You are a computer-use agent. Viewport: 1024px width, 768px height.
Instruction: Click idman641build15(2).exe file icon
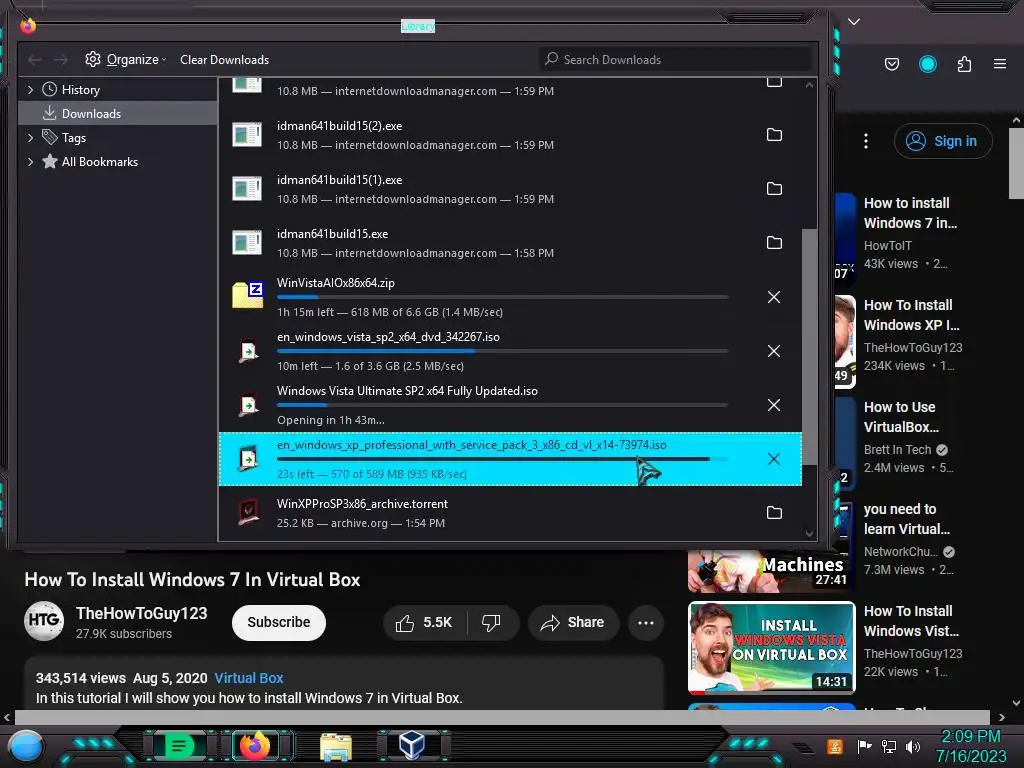[247, 135]
